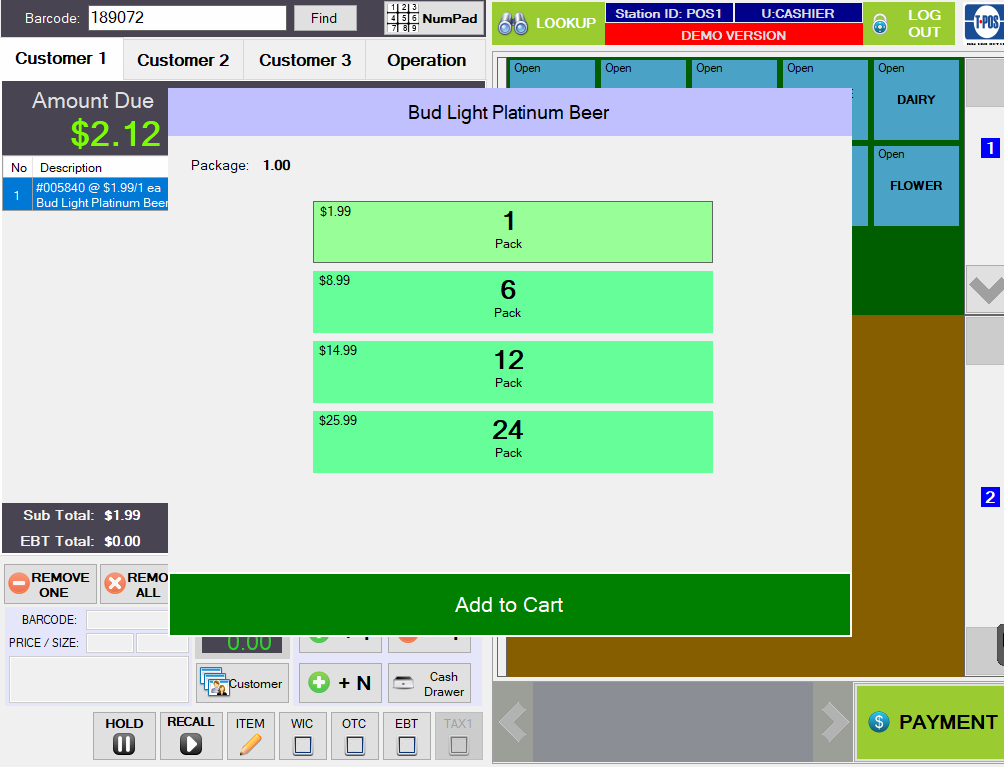The height and width of the screenshot is (767, 1004).
Task: RECALL a held transaction
Action: pyautogui.click(x=191, y=736)
